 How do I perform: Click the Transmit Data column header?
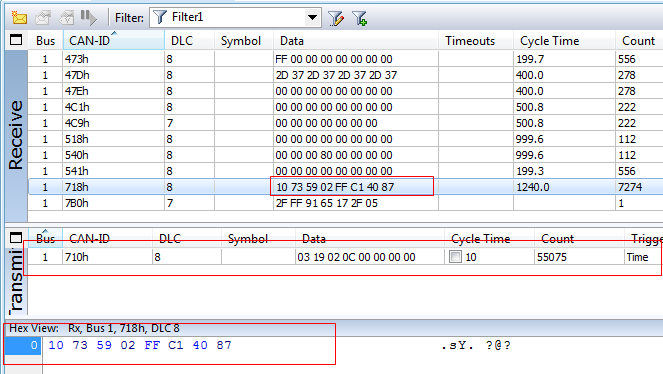click(370, 239)
